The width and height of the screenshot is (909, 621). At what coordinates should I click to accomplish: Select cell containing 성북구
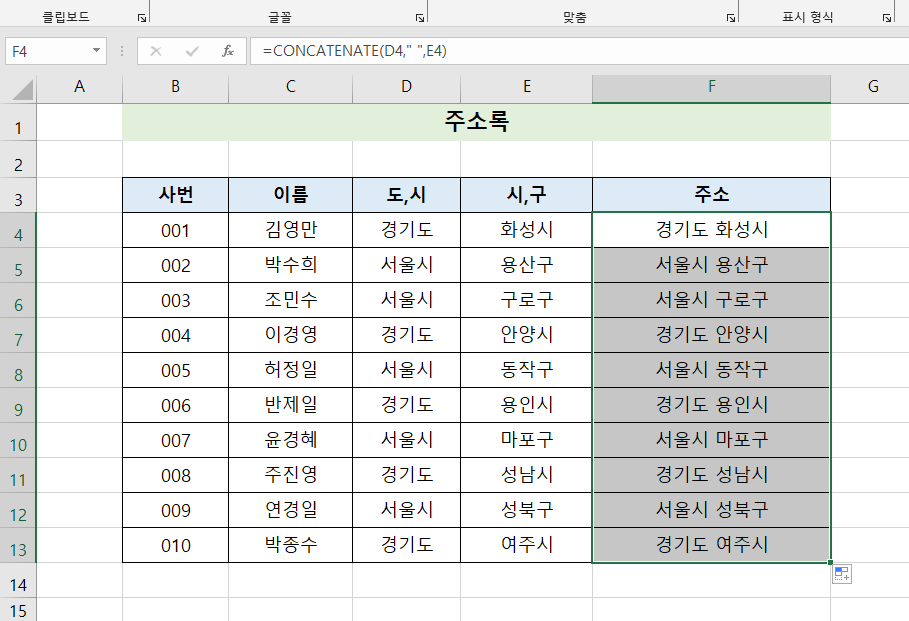[x=526, y=510]
